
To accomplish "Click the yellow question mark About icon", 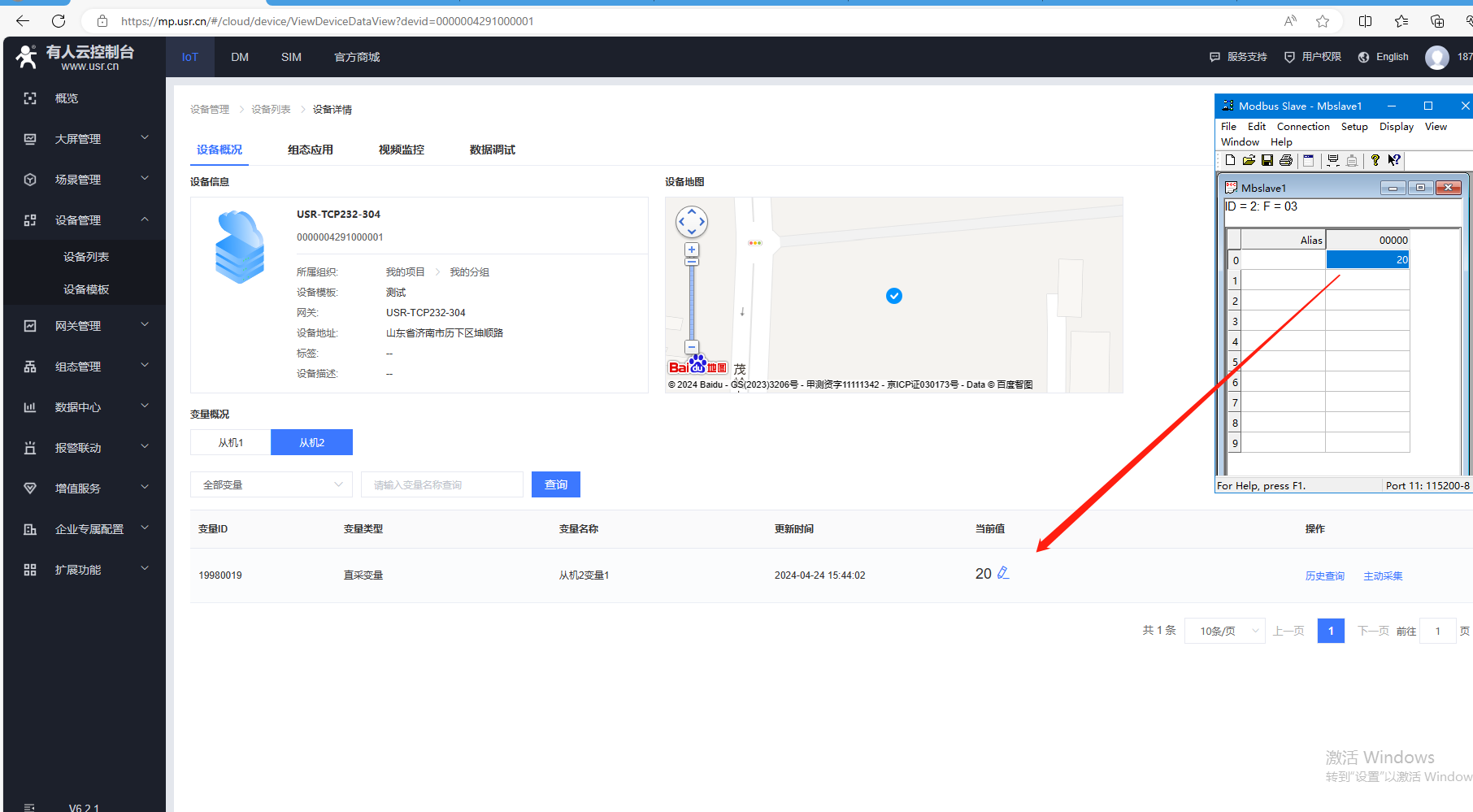I will point(1375,160).
